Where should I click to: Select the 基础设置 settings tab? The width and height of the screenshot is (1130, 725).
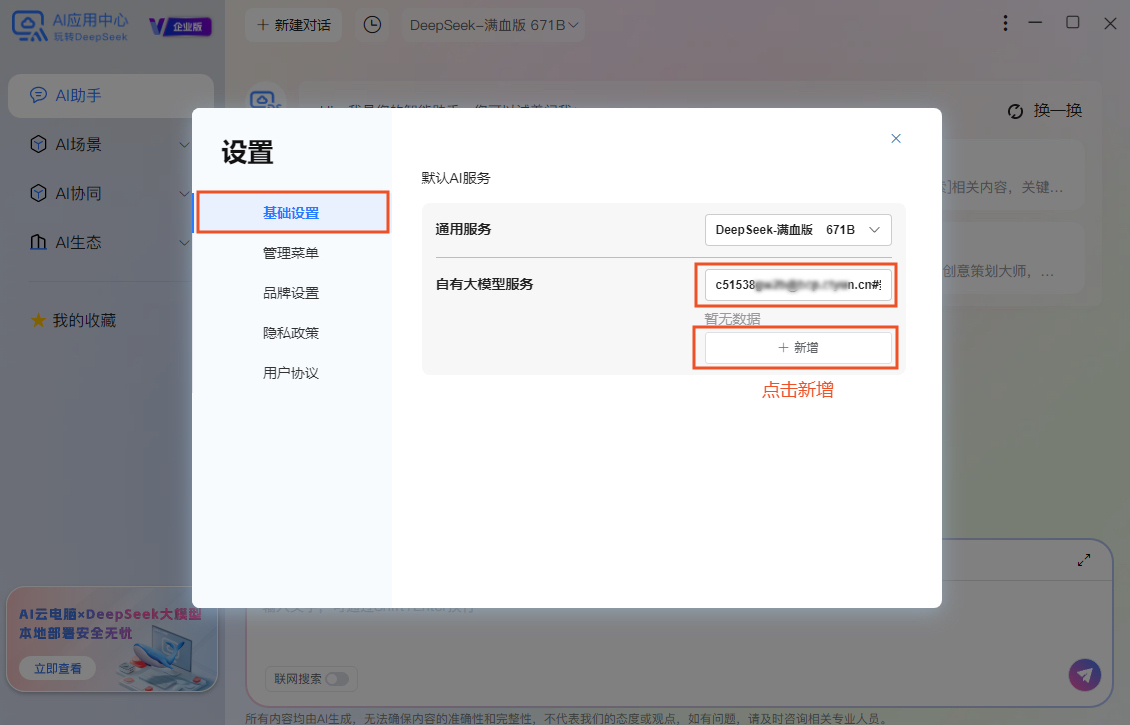(x=292, y=213)
